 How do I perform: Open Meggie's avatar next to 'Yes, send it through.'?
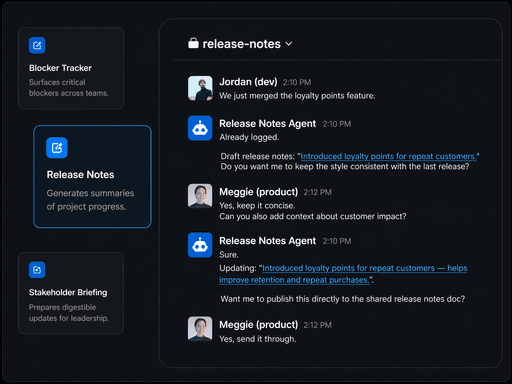pyautogui.click(x=200, y=328)
